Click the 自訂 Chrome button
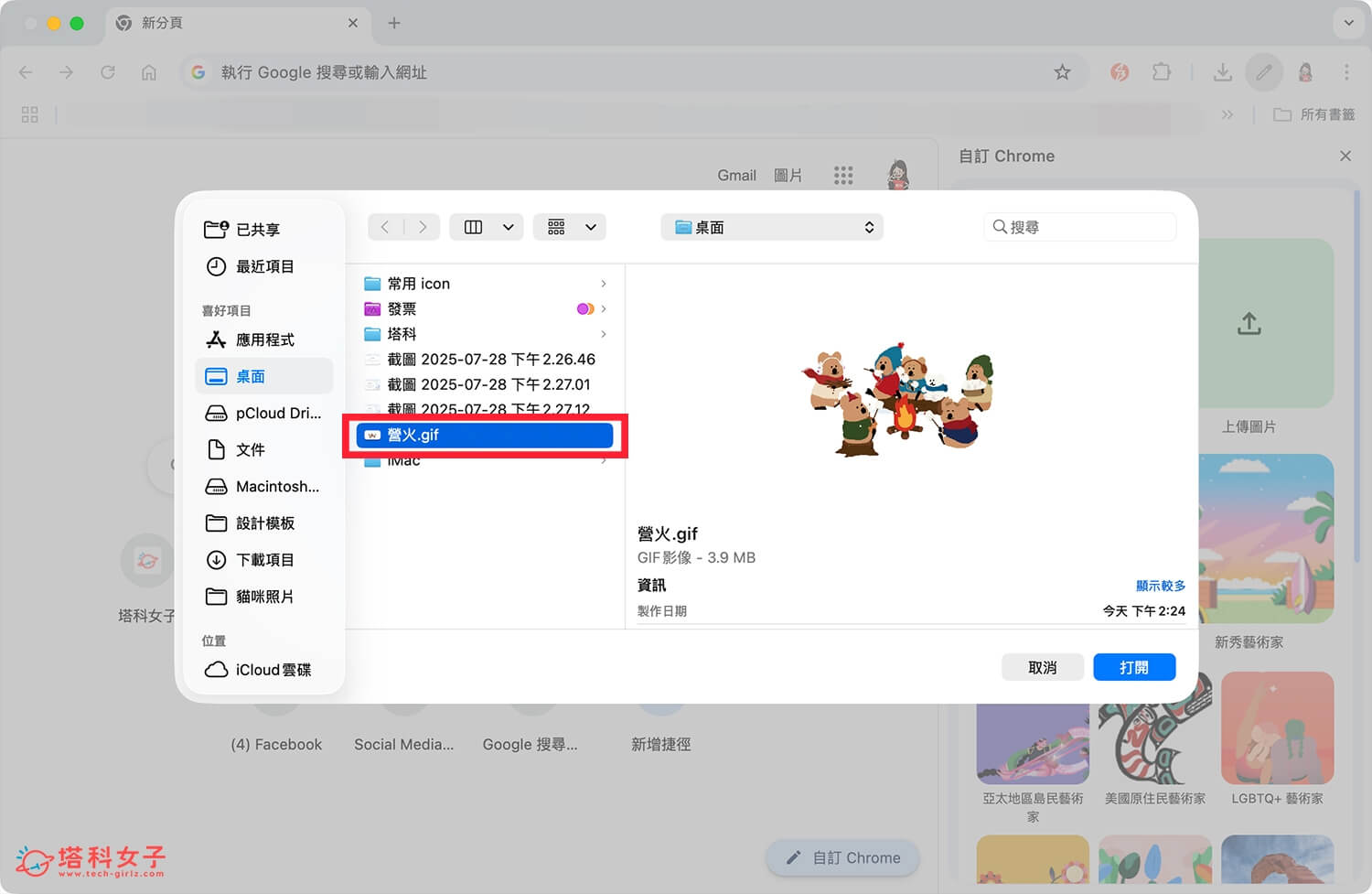This screenshot has height=894, width=1372. coord(842,857)
